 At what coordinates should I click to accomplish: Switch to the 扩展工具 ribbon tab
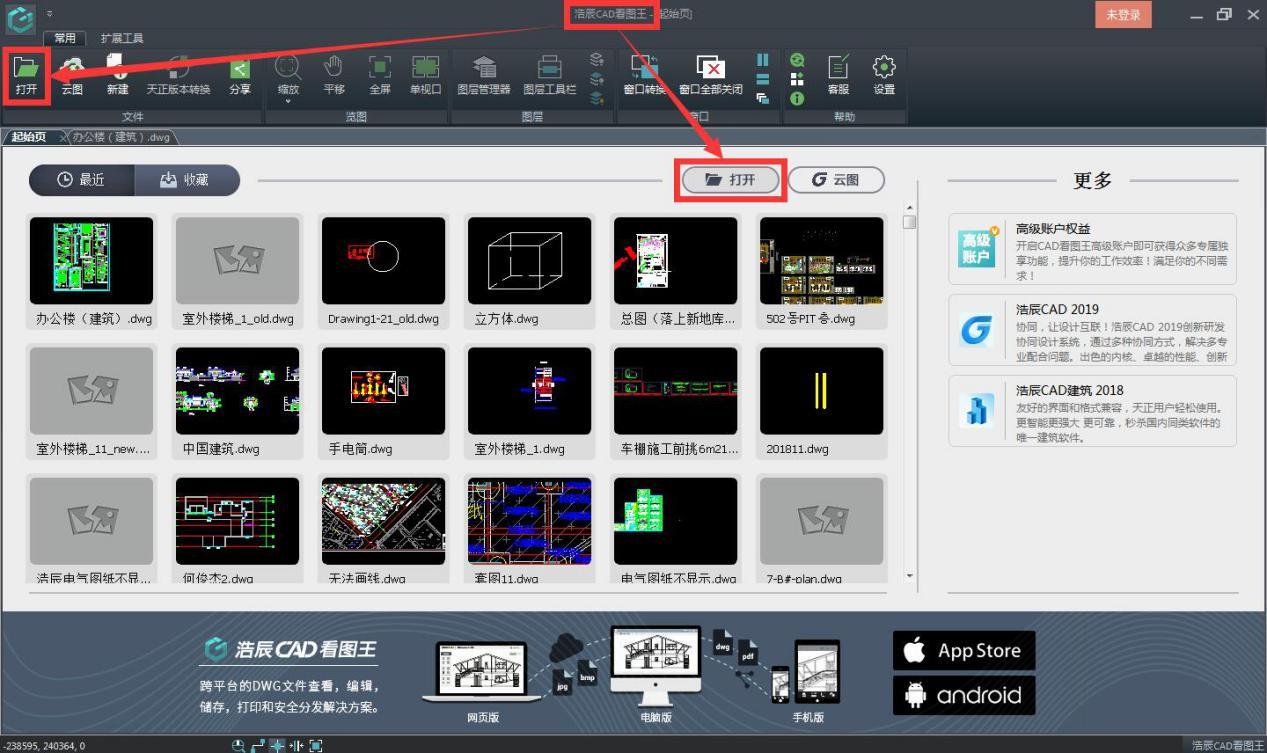point(122,38)
